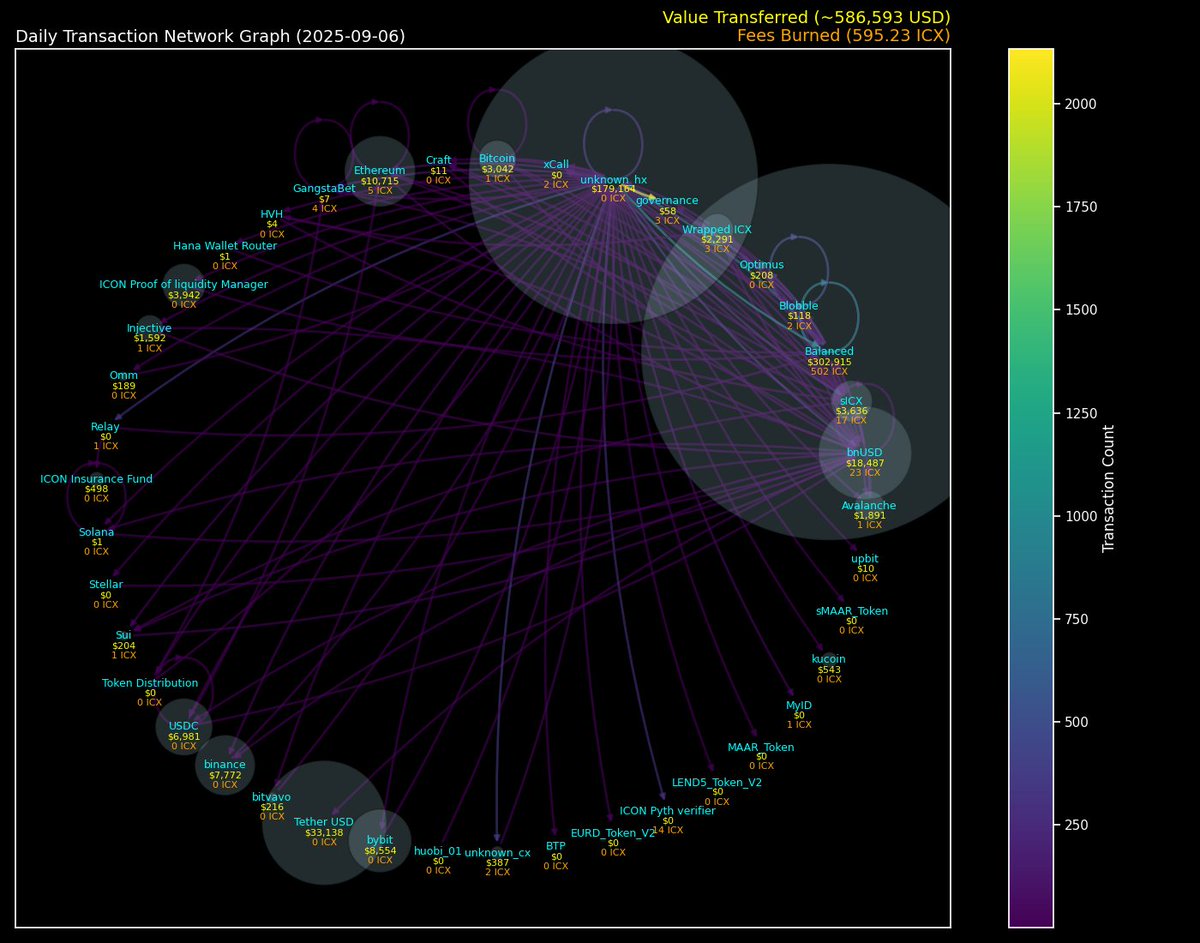Click the bnUSD node label

tap(865, 452)
